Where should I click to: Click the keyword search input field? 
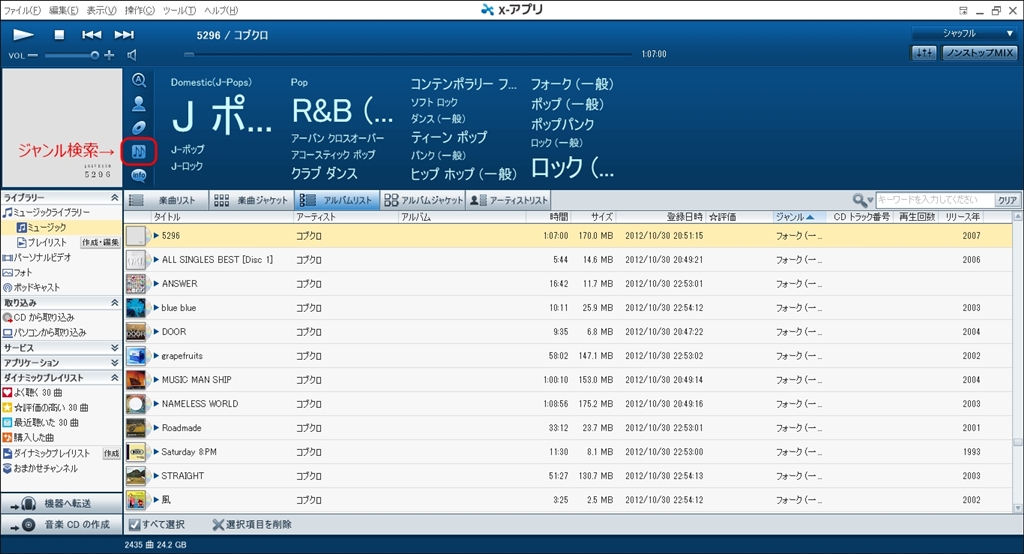935,200
